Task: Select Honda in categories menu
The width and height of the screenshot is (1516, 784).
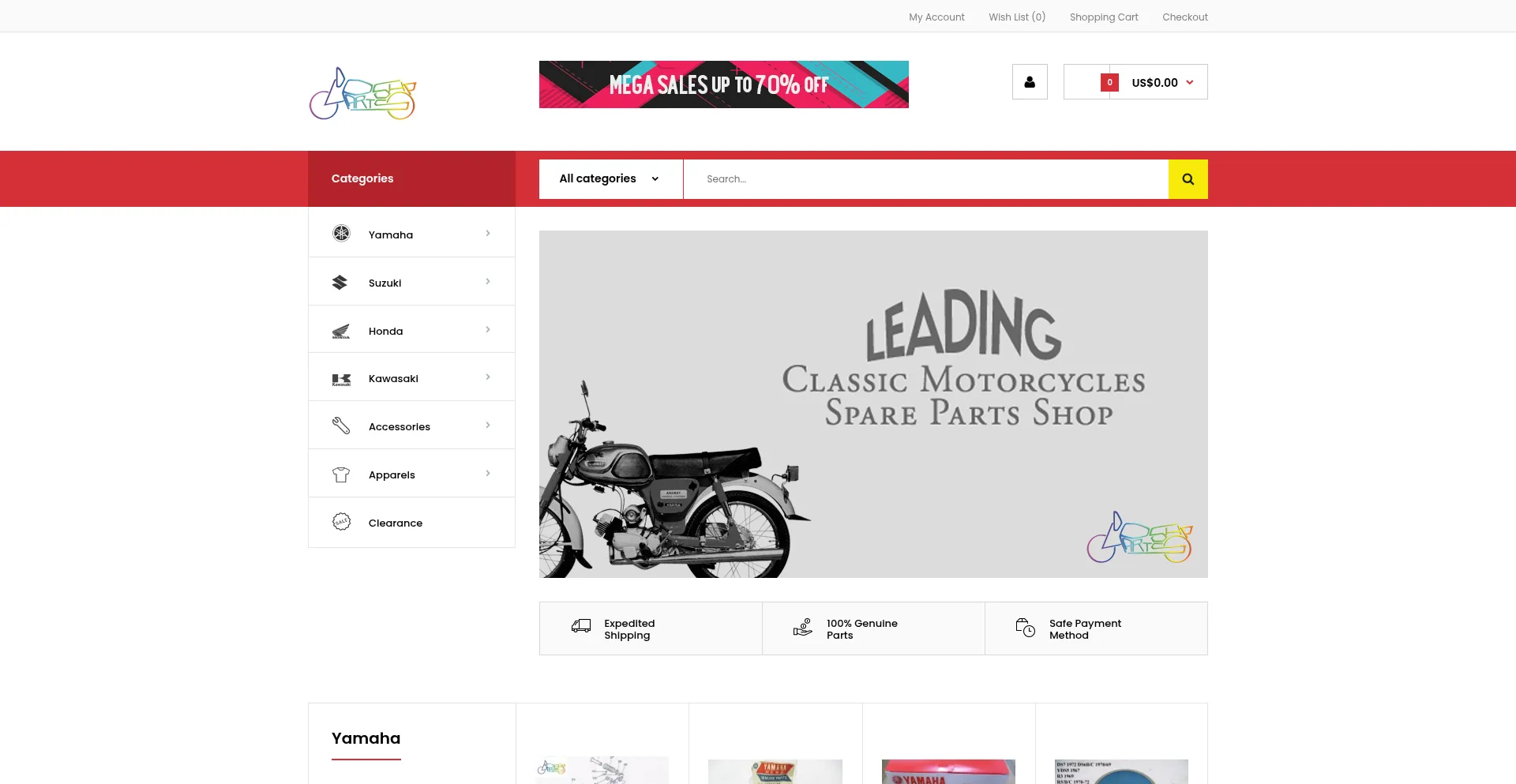Action: pos(386,331)
